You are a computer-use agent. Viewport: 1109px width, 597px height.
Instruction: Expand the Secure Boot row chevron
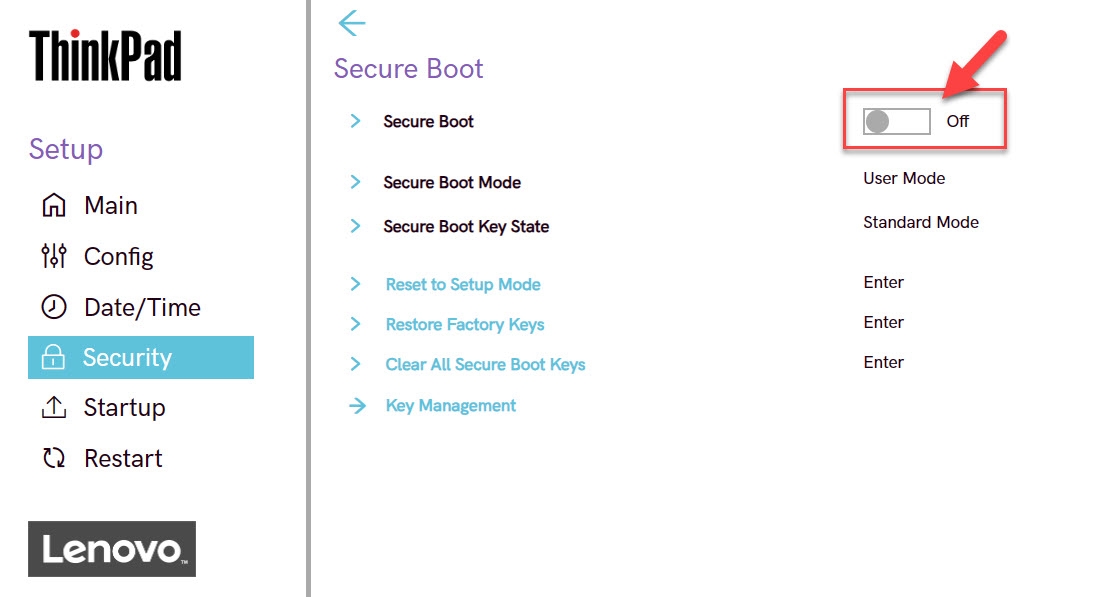pyautogui.click(x=355, y=121)
